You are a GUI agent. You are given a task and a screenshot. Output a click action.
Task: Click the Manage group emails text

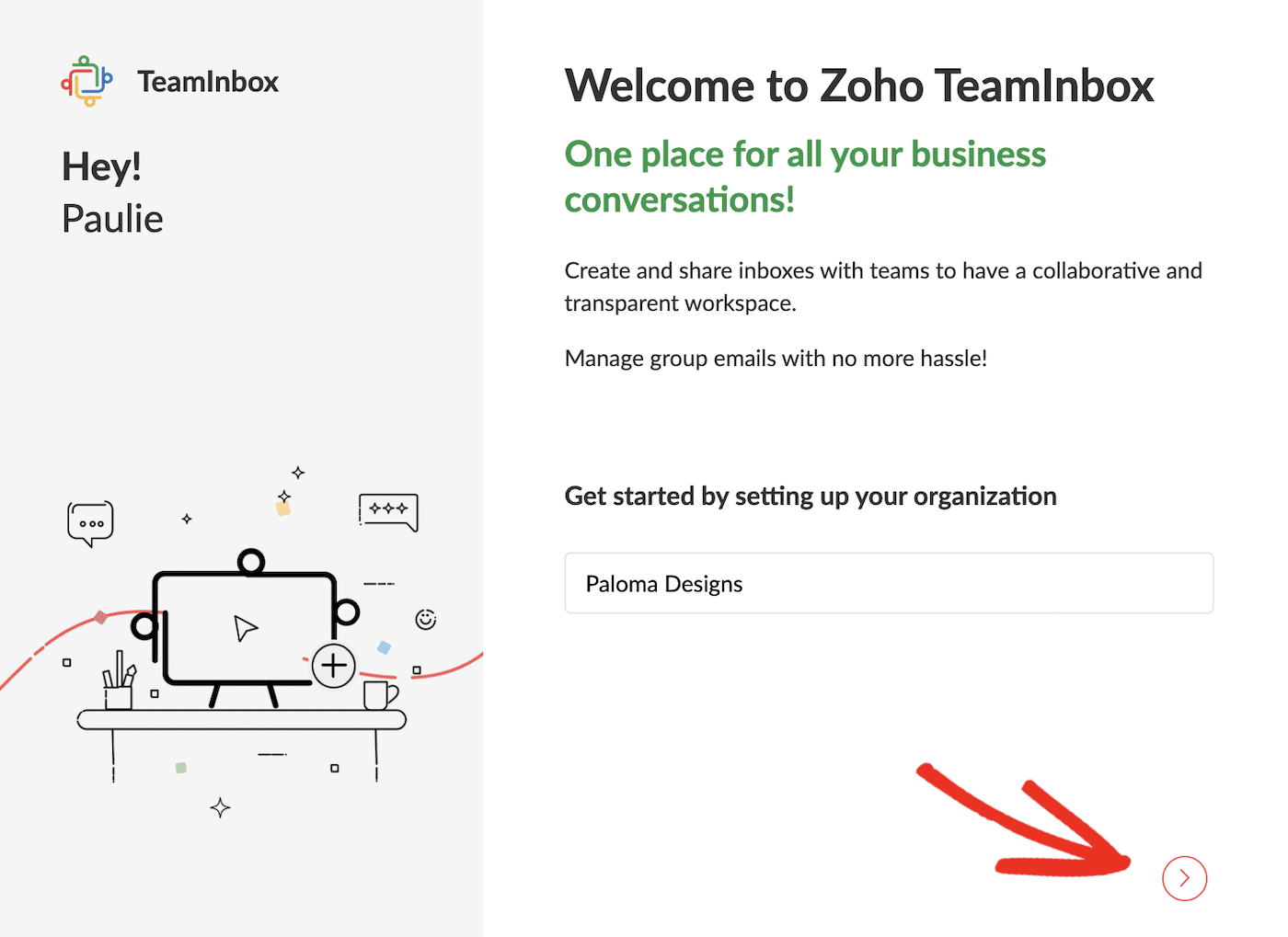776,358
